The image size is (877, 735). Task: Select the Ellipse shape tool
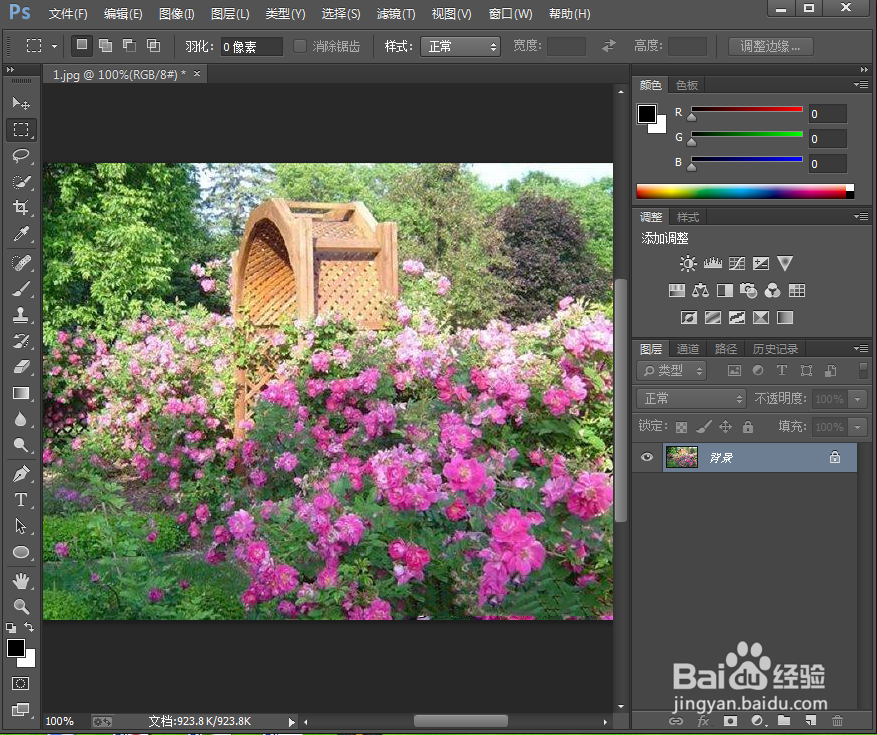coord(21,552)
